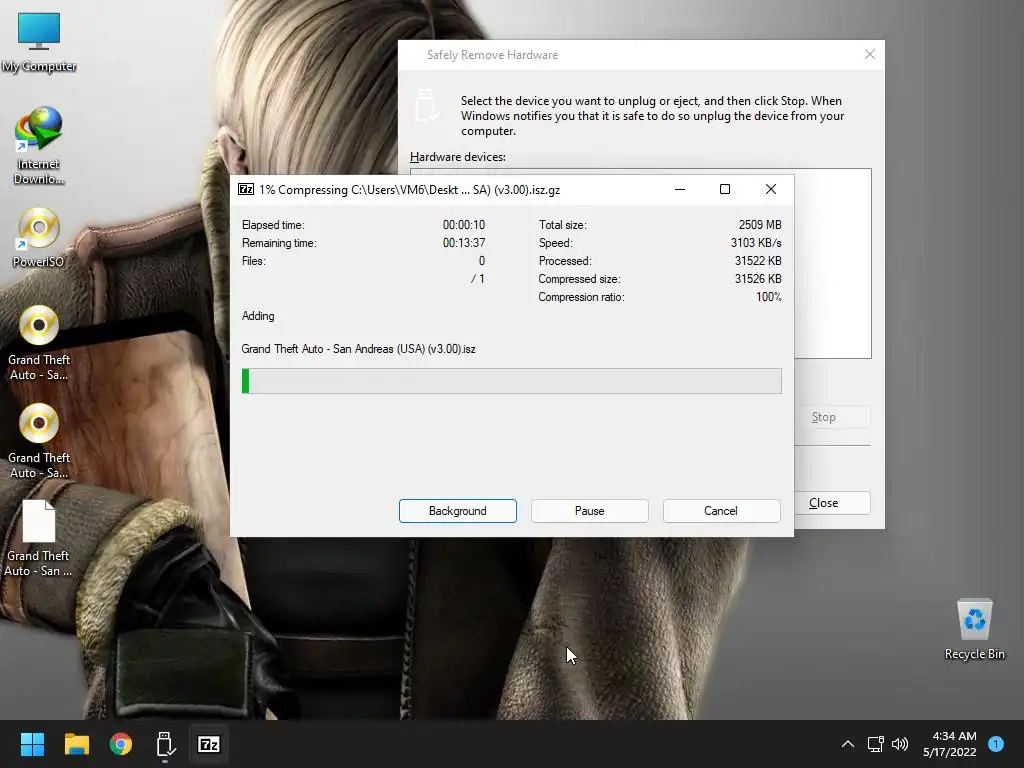Click the Safely Remove Hardware taskbar icon
1024x768 pixels.
[x=165, y=744]
